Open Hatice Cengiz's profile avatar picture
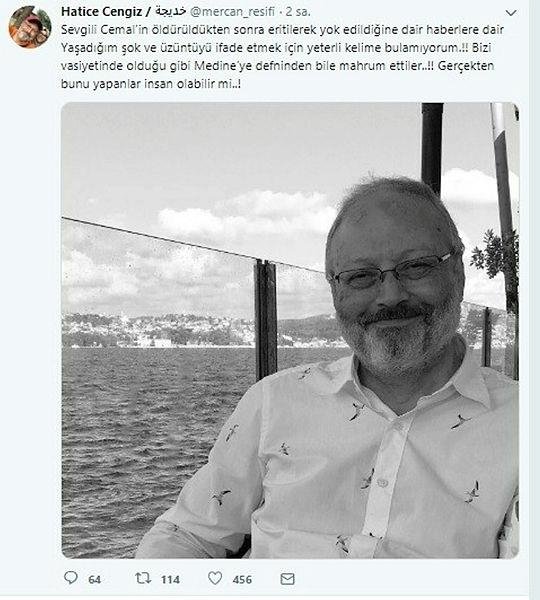 pyautogui.click(x=30, y=27)
